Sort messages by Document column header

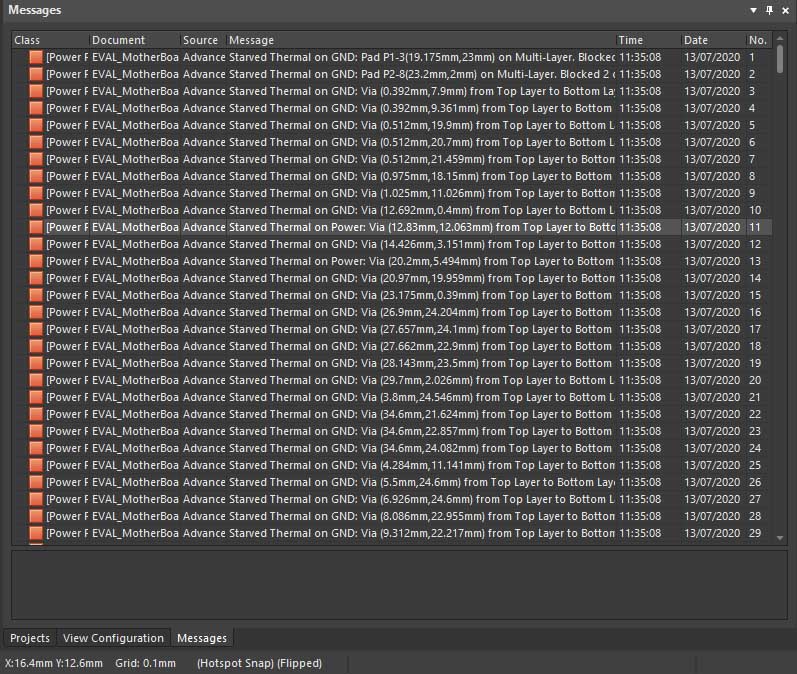pyautogui.click(x=133, y=40)
